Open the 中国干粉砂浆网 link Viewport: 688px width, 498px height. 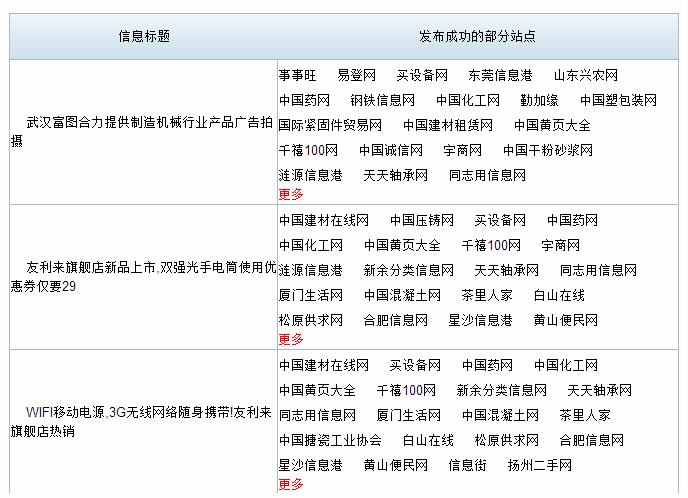click(548, 150)
